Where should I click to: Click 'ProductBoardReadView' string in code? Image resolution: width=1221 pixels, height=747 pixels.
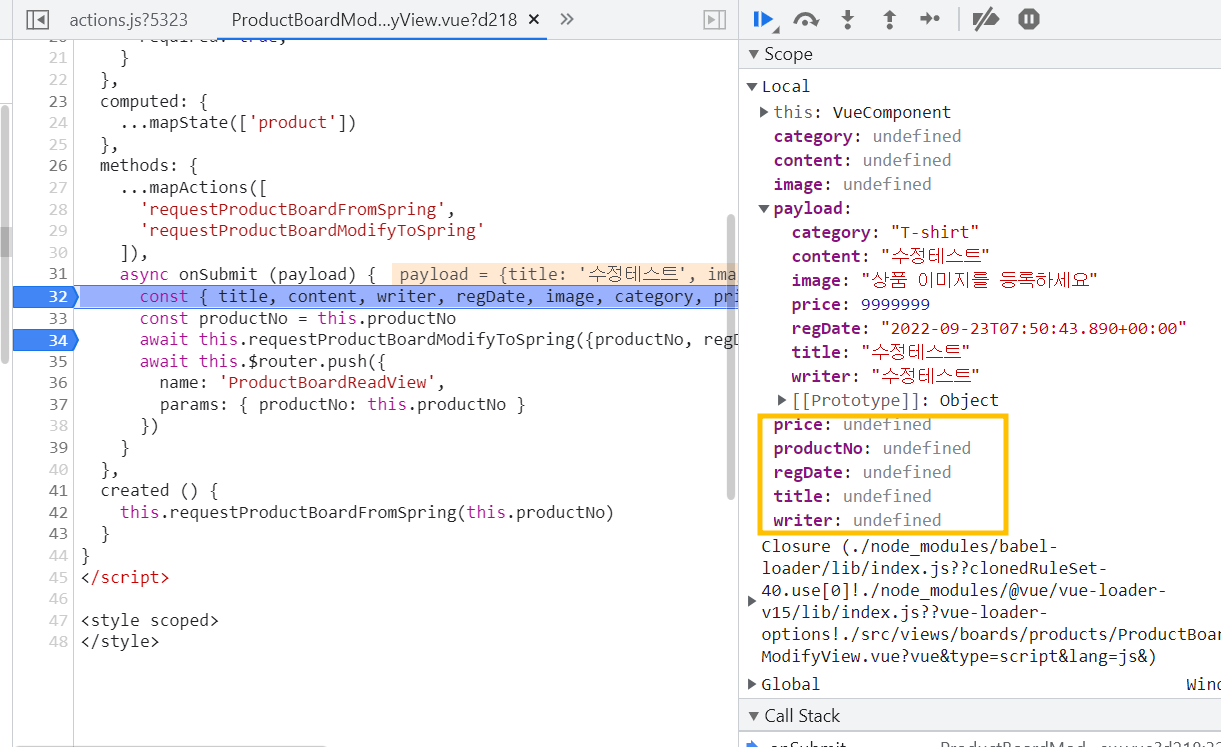tap(327, 382)
